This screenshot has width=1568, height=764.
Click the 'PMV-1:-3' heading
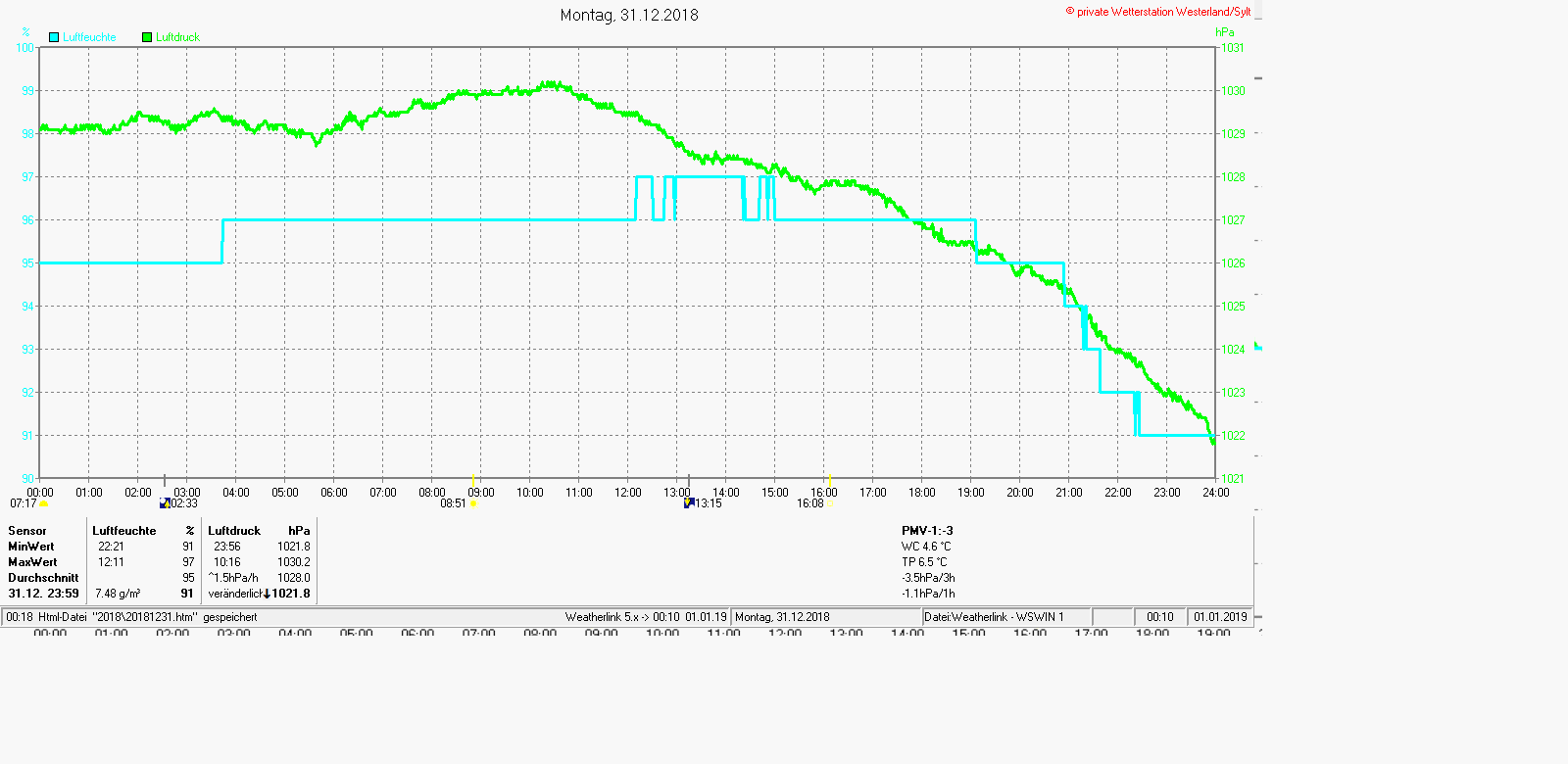(927, 531)
